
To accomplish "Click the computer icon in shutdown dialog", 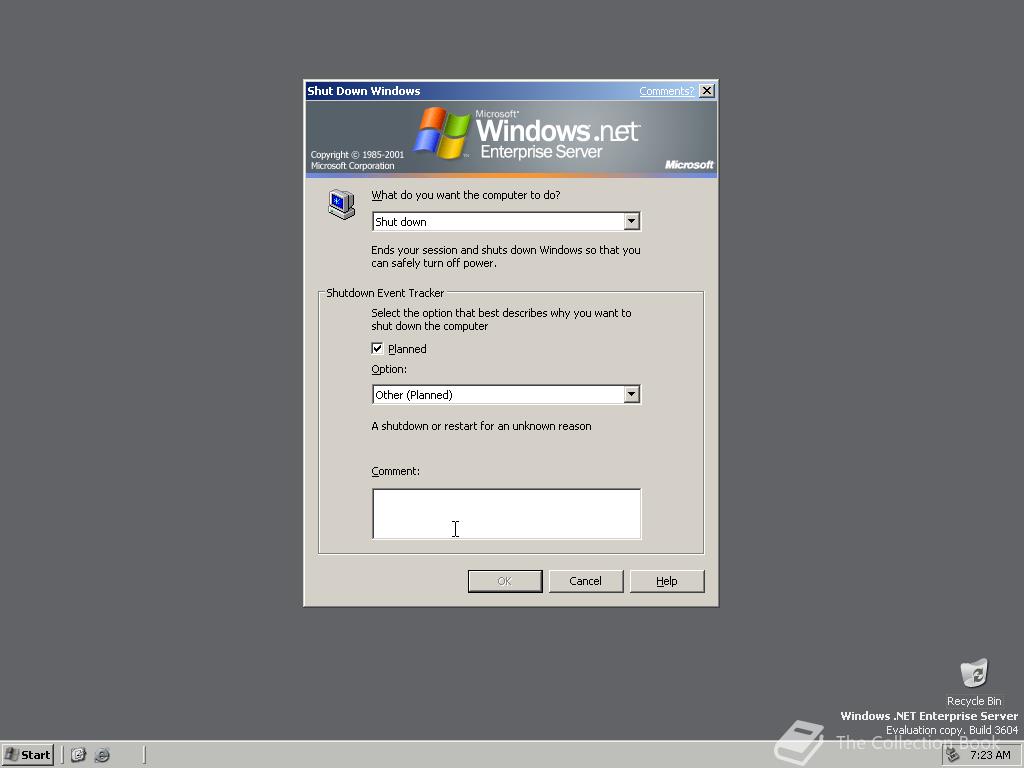I will 341,204.
